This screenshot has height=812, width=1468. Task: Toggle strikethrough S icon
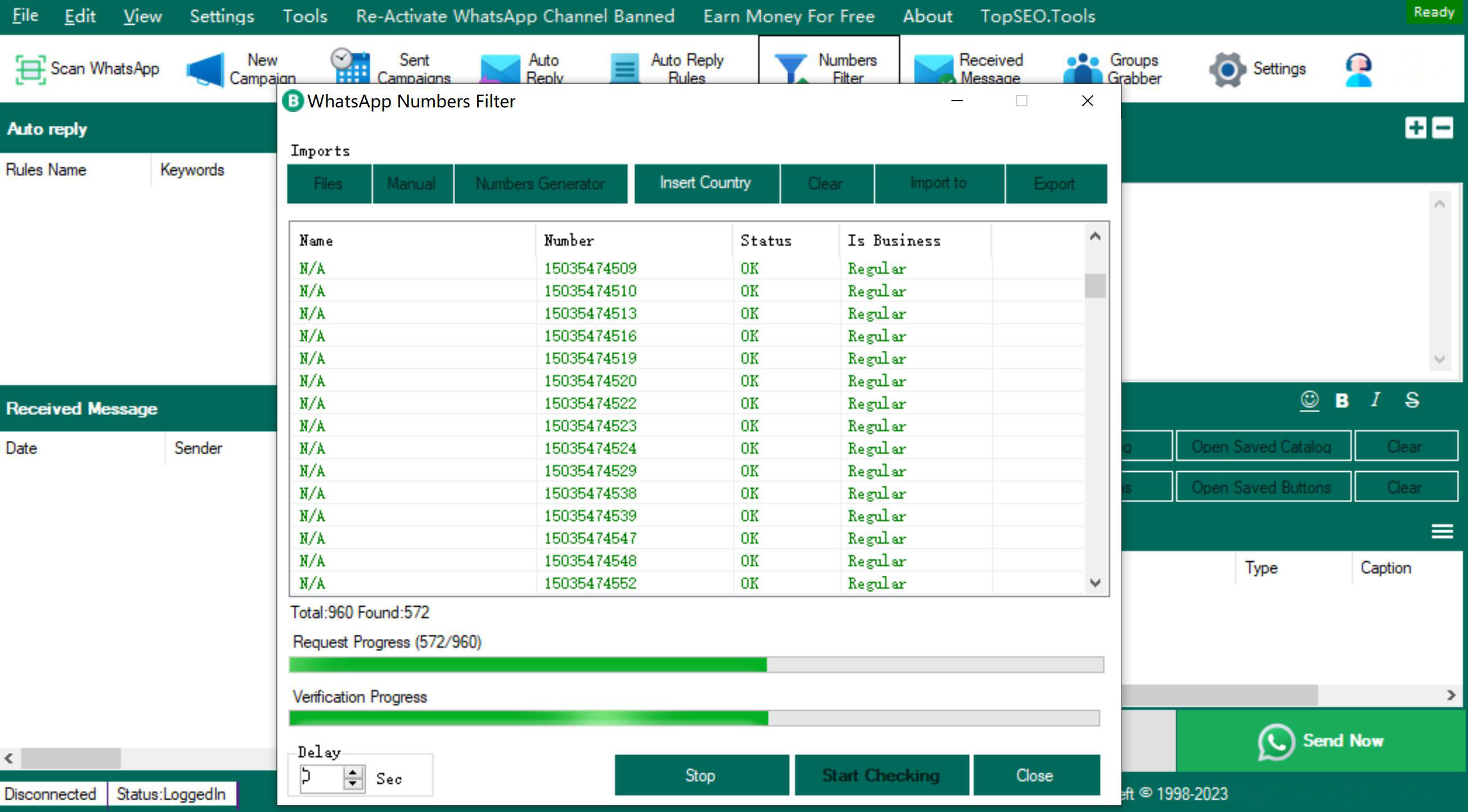[1412, 400]
